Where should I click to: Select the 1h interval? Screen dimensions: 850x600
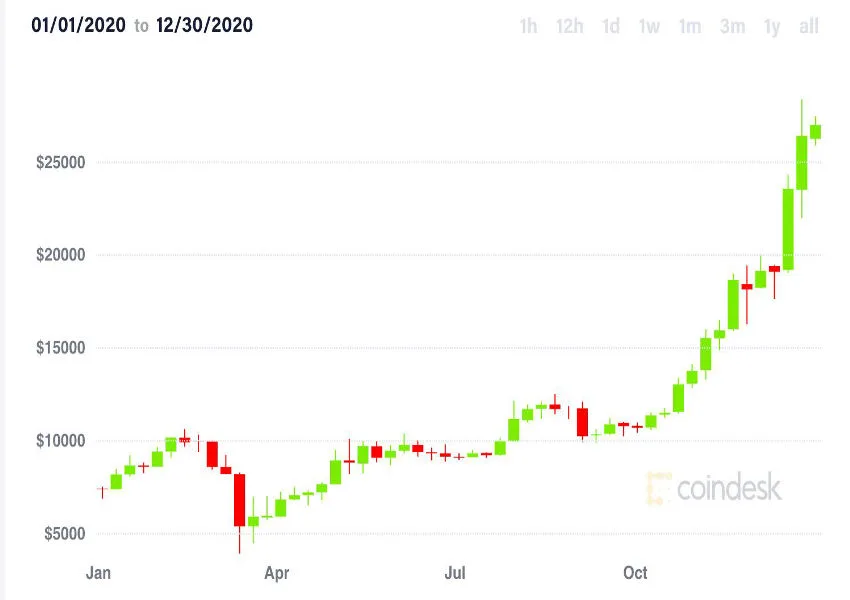529,27
